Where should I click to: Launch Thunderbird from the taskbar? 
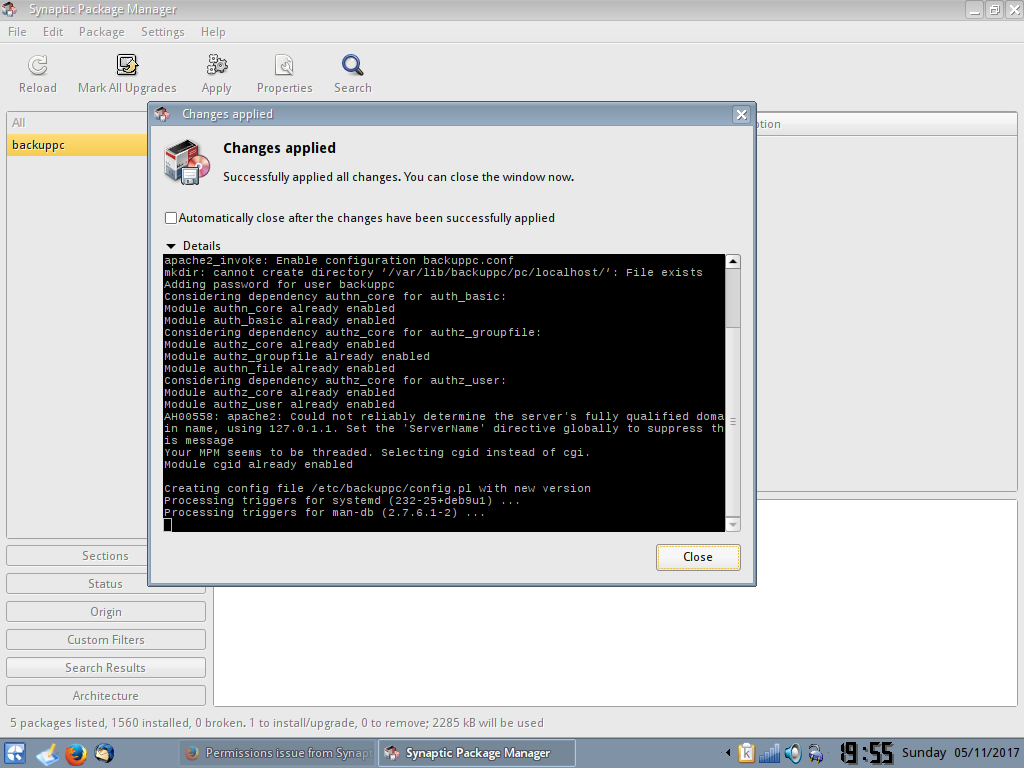[104, 754]
